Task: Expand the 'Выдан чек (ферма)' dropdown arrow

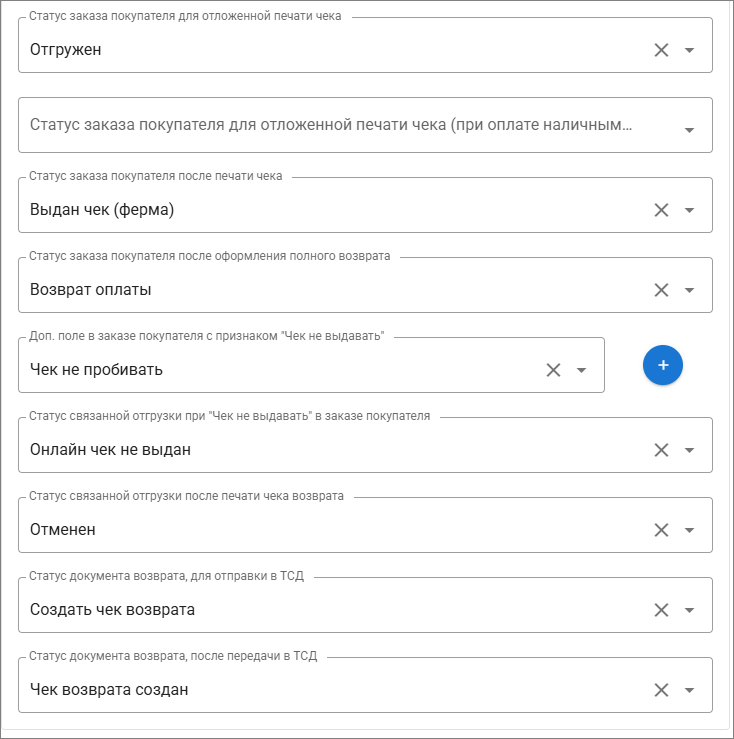Action: click(689, 210)
